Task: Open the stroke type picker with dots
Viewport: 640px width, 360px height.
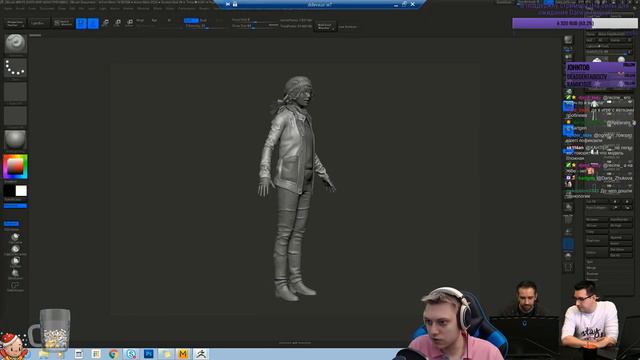Action: (16, 68)
